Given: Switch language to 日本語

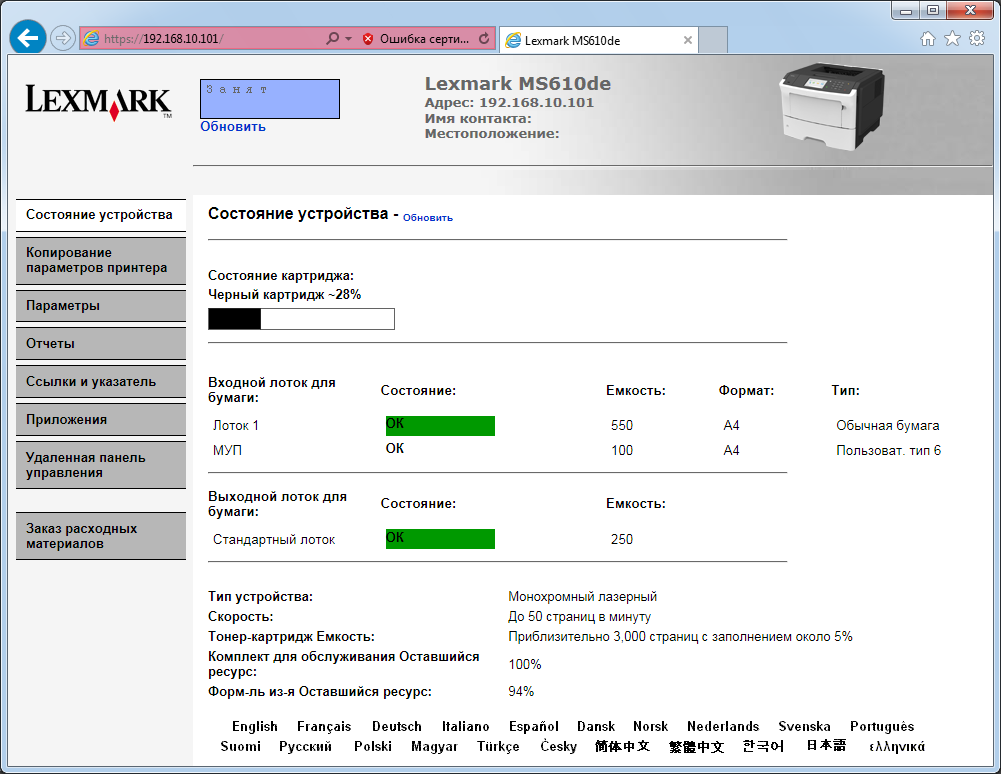Looking at the screenshot, I should (x=826, y=745).
